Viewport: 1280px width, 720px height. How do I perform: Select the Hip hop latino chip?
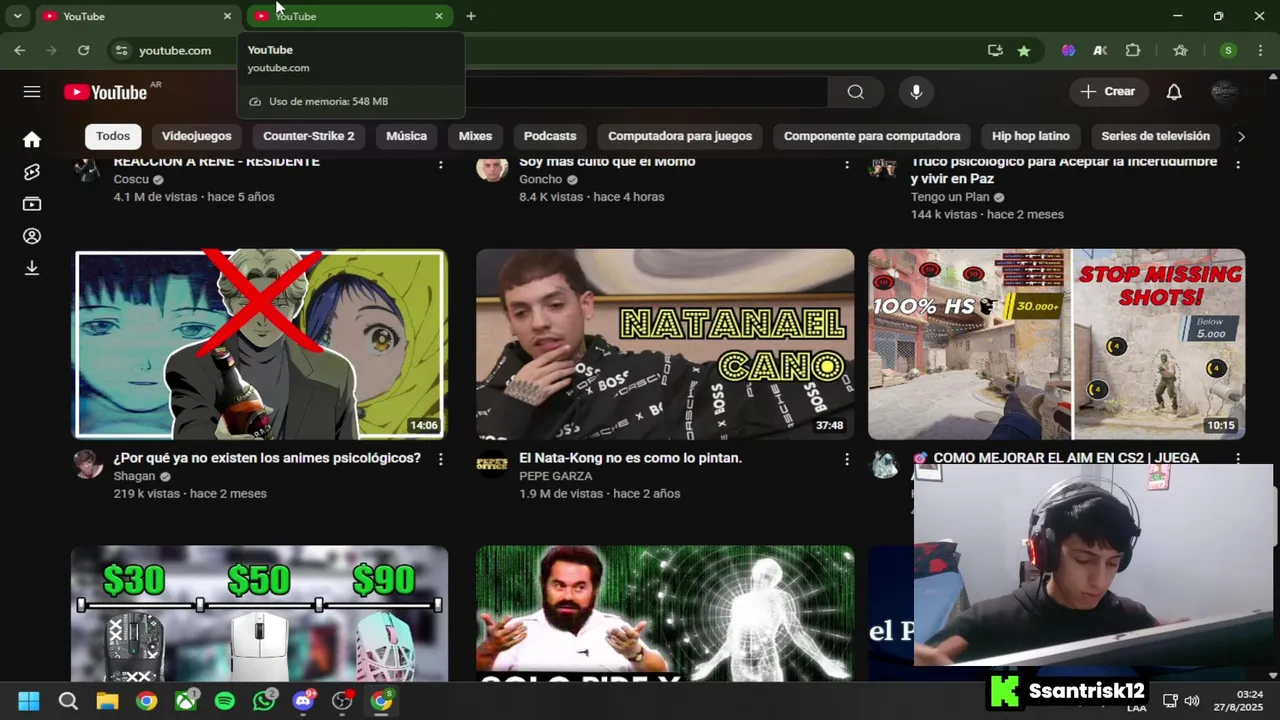click(x=1031, y=136)
